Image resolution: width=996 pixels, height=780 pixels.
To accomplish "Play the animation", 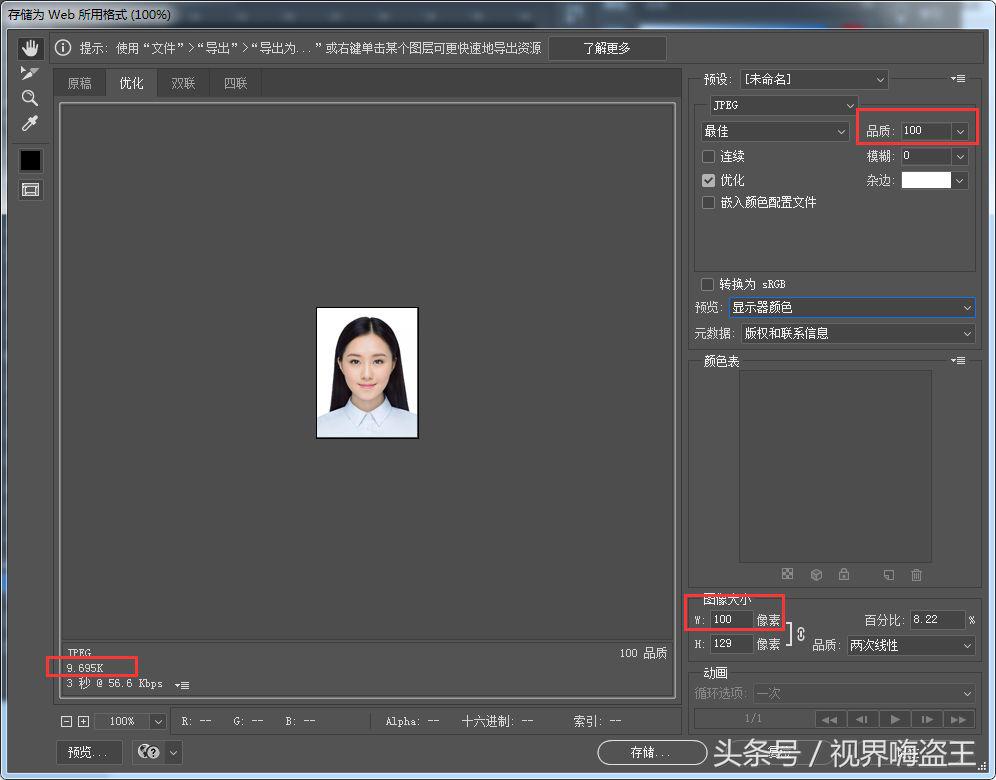I will coord(895,719).
